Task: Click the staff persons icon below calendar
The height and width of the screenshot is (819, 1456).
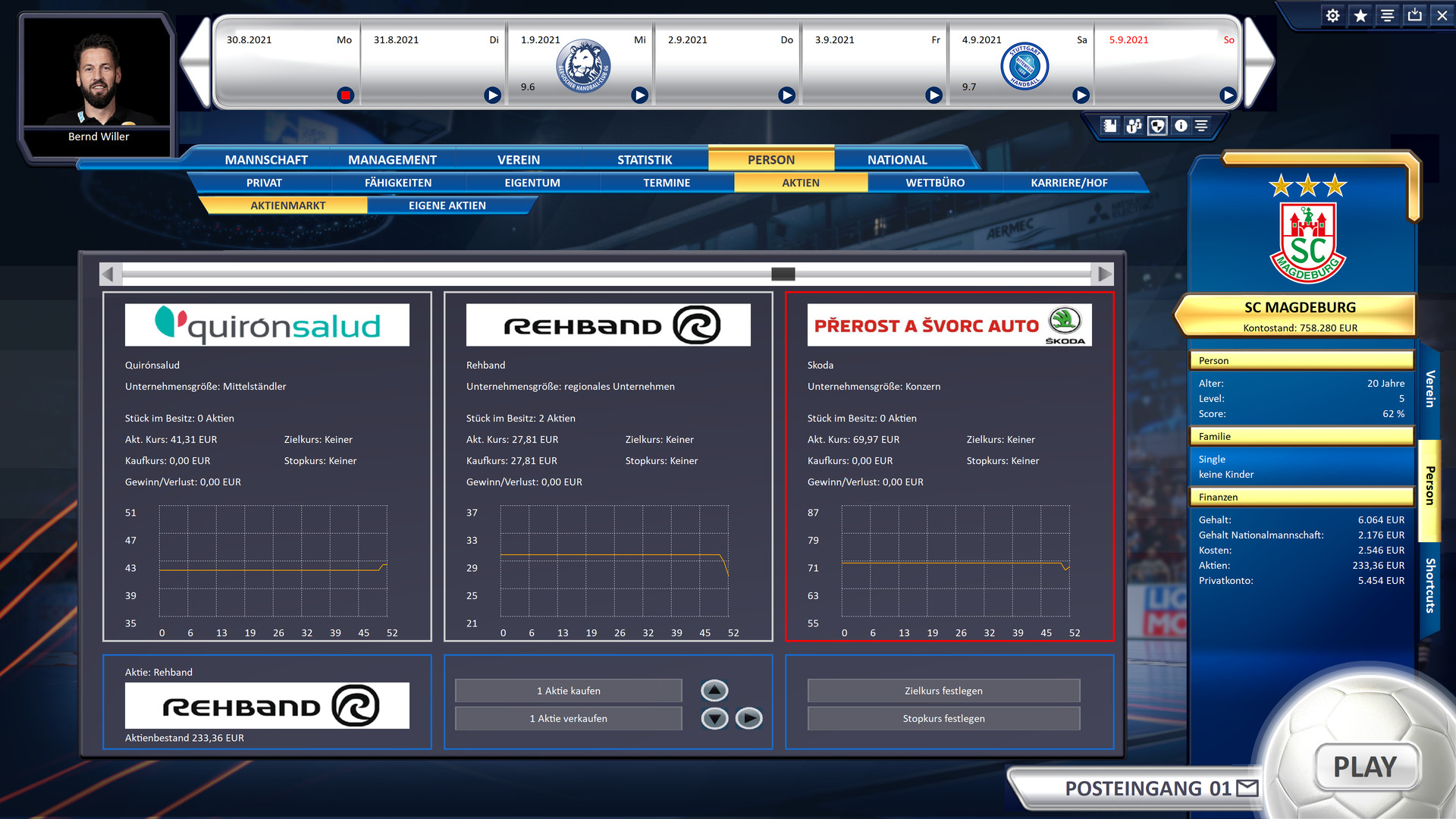Action: click(x=1134, y=126)
